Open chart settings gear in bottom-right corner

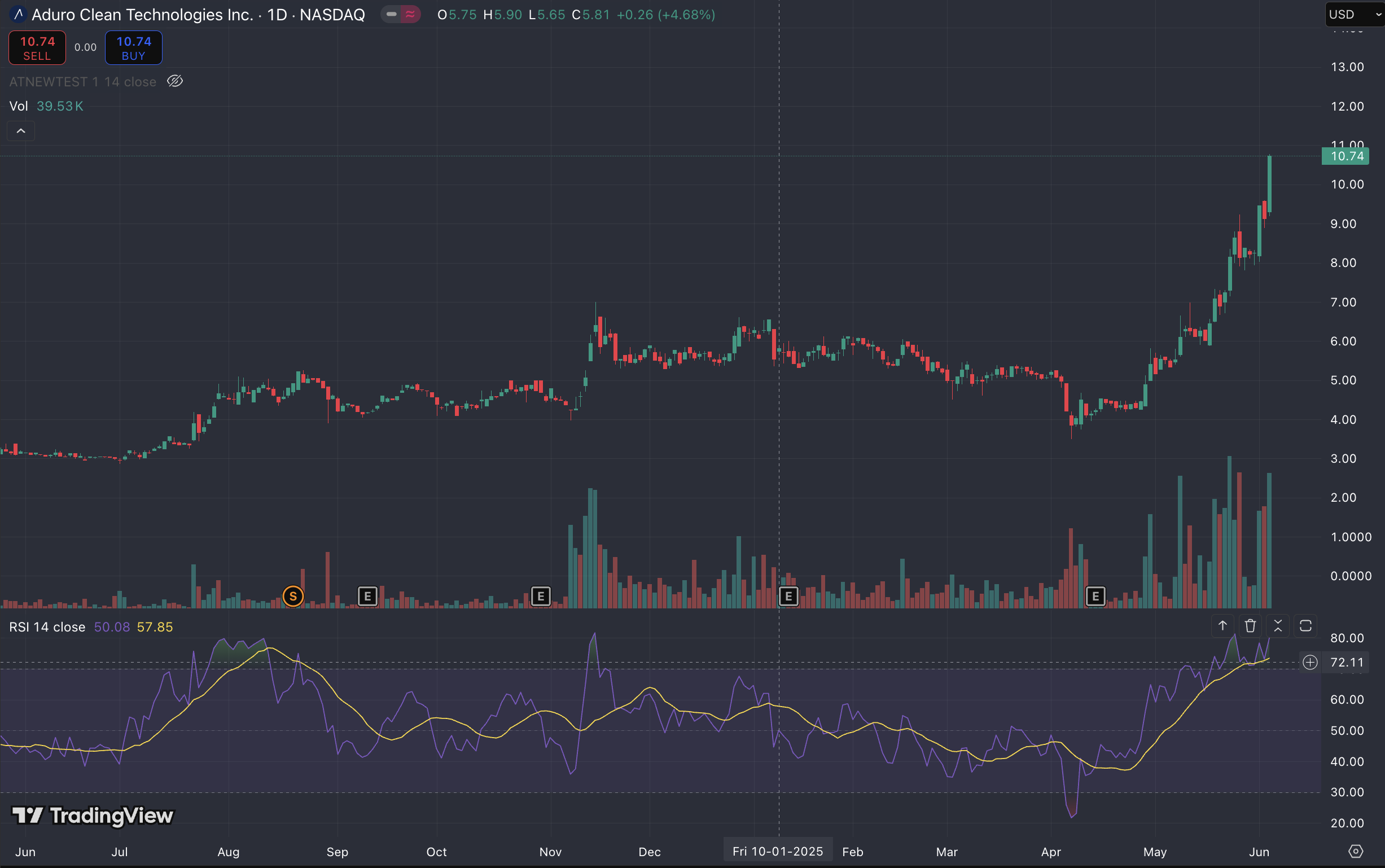point(1356,852)
